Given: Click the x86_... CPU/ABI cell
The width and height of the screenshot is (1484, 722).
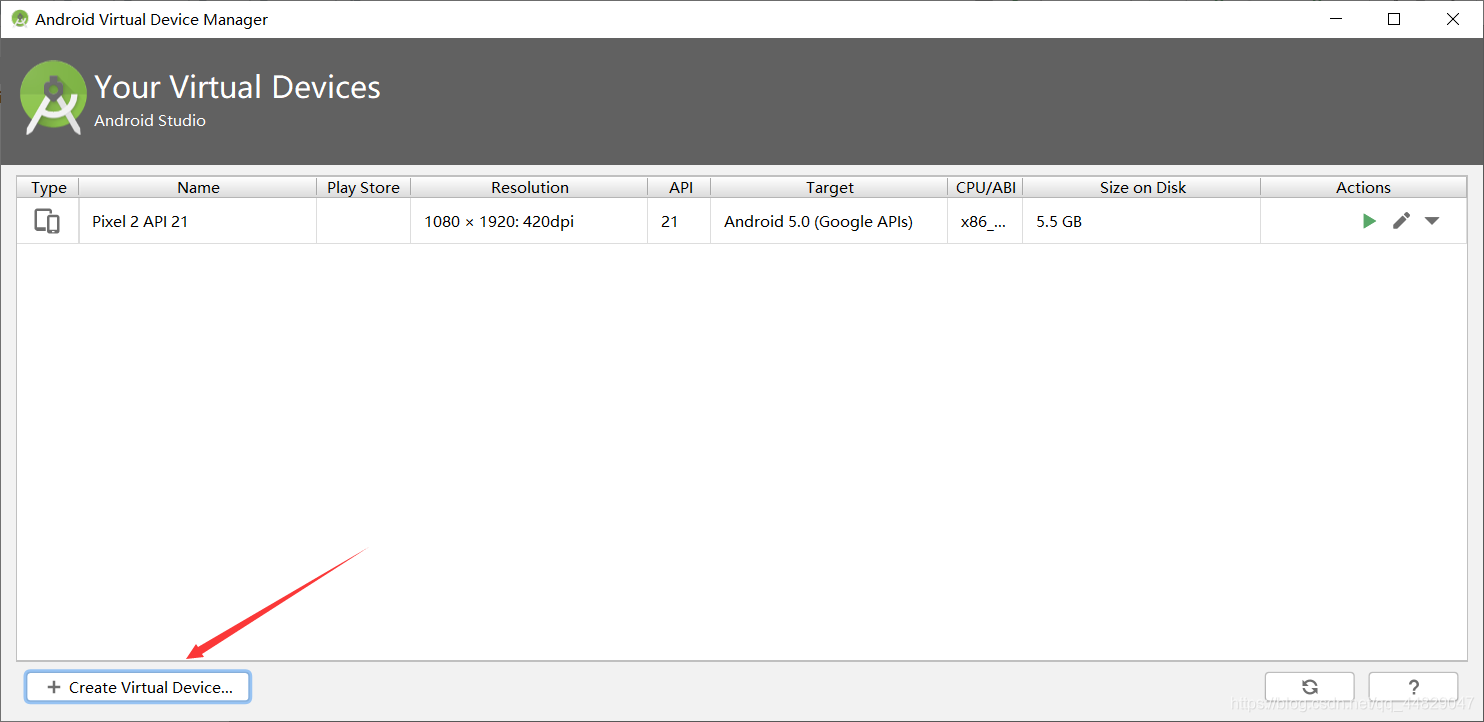Looking at the screenshot, I should [985, 221].
